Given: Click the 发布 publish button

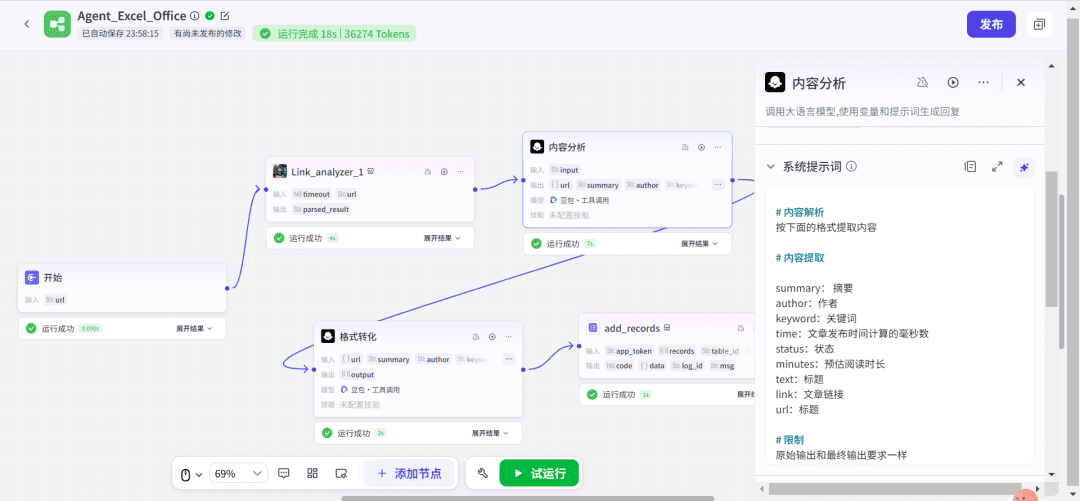Looking at the screenshot, I should 990,24.
